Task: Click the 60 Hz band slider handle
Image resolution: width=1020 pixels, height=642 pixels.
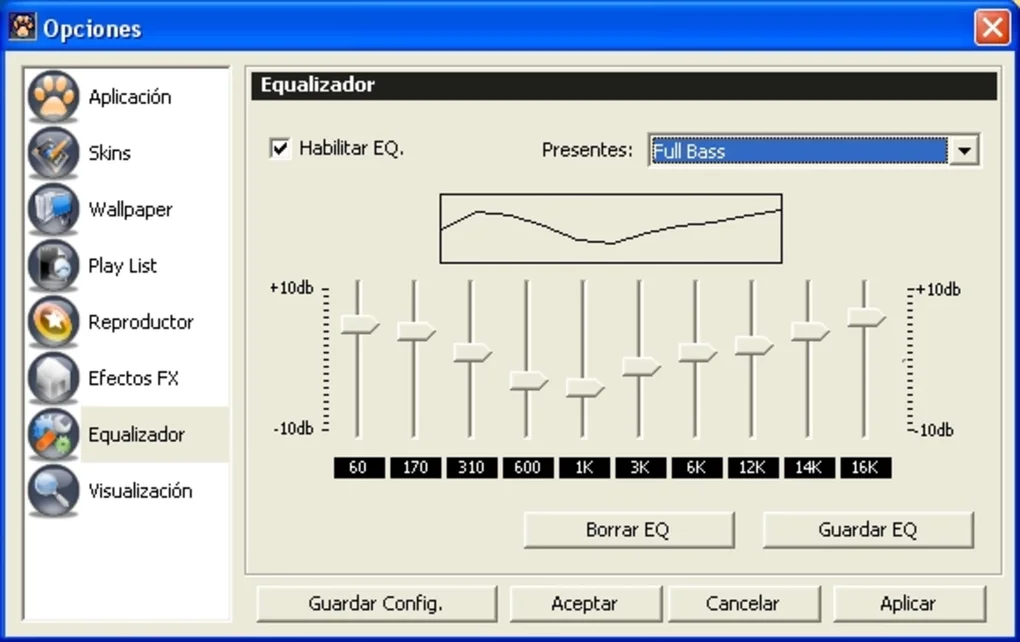Action: (x=359, y=324)
